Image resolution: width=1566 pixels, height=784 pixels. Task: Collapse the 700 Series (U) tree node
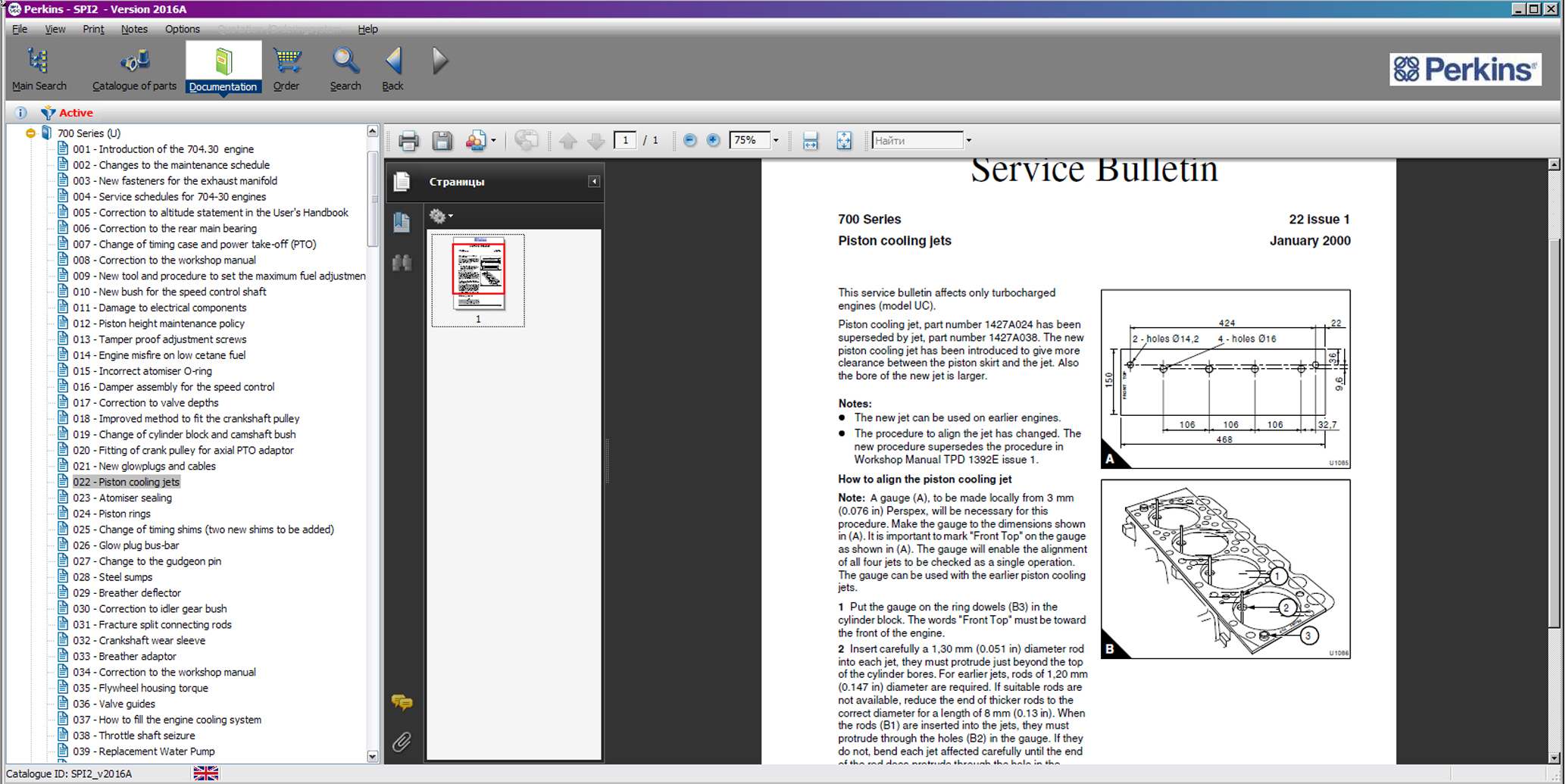(x=30, y=133)
